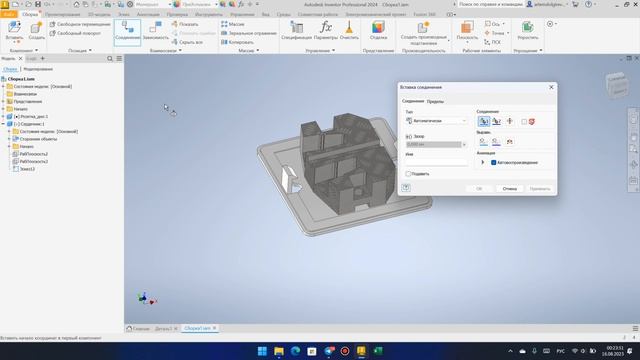Viewport: 640px width, 360px height.
Task: Click the ПСК coordinate system tool
Action: coord(492,42)
